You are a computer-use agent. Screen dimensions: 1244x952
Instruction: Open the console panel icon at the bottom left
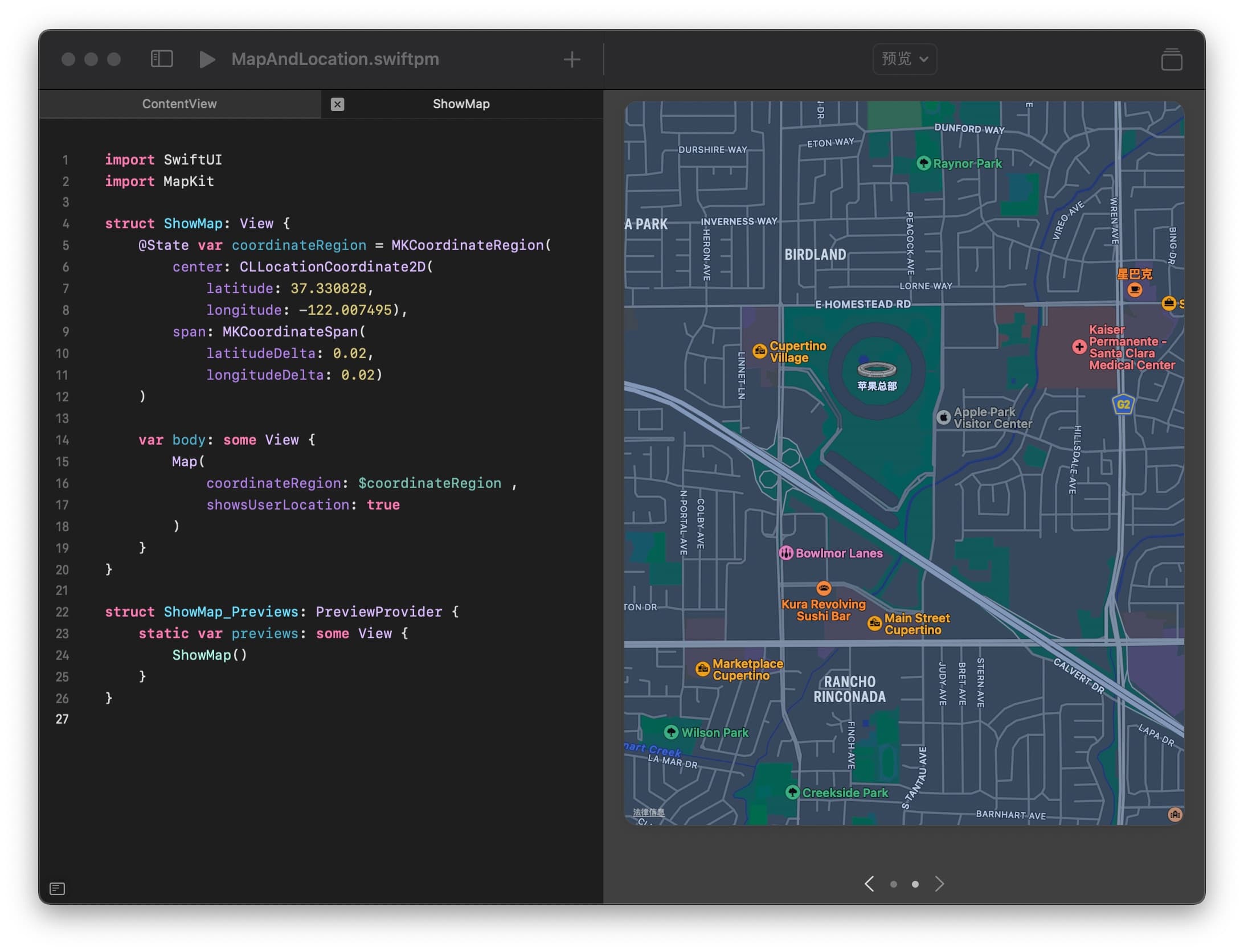click(58, 888)
